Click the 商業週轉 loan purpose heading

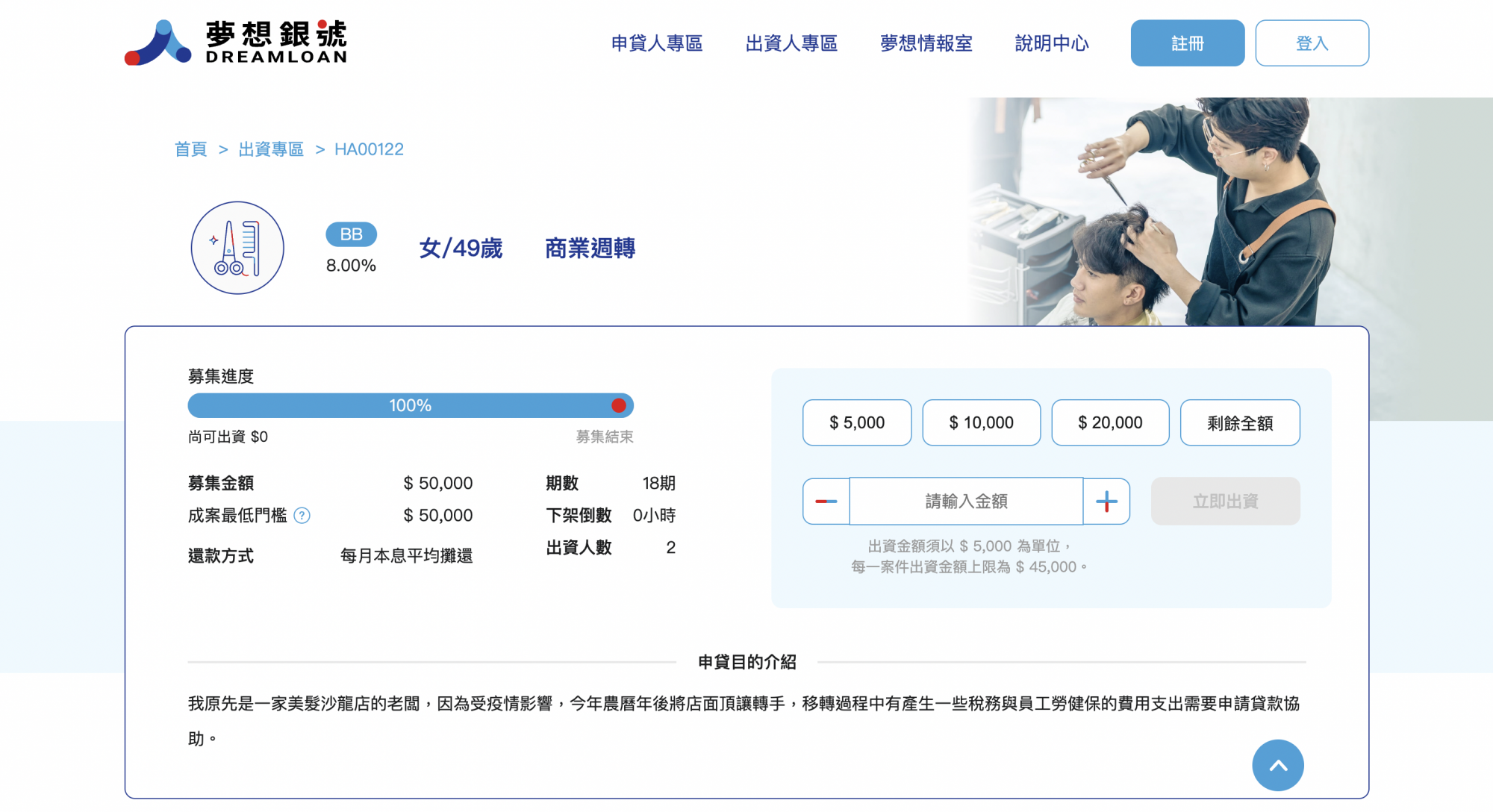[590, 248]
